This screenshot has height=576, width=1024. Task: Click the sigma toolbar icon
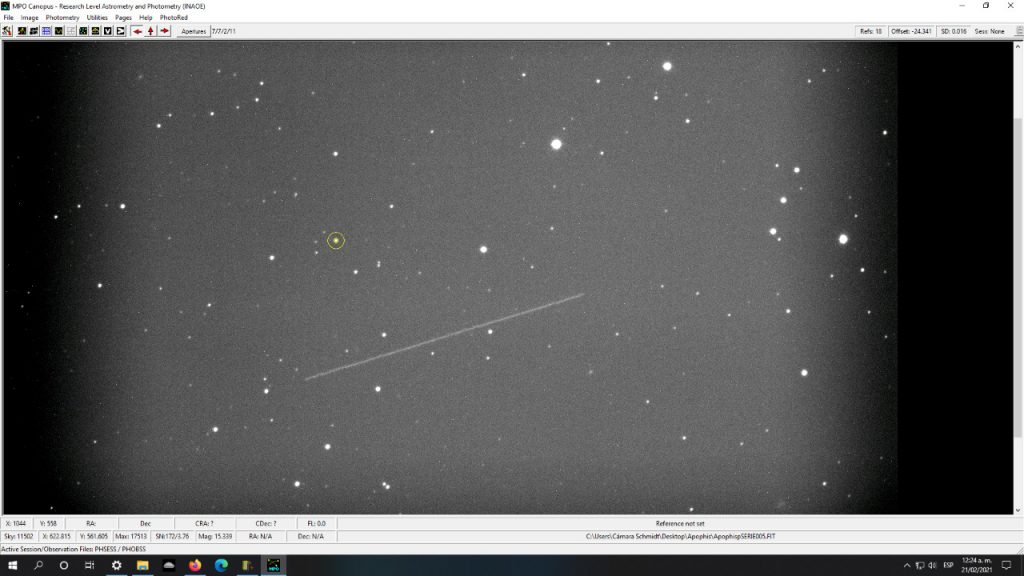tap(120, 31)
